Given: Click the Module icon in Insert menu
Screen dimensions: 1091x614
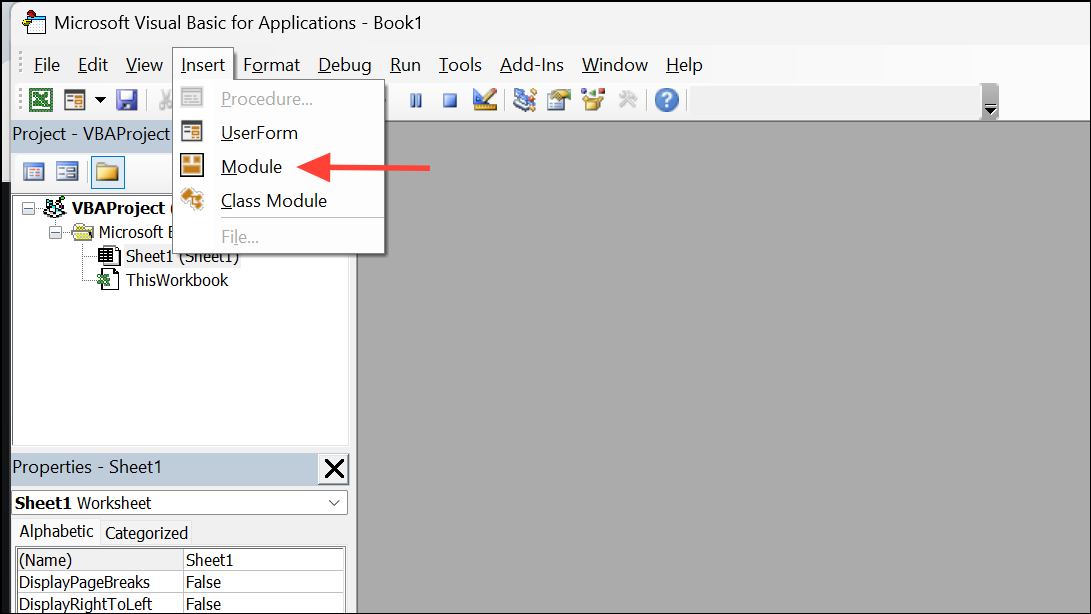Looking at the screenshot, I should pyautogui.click(x=192, y=166).
